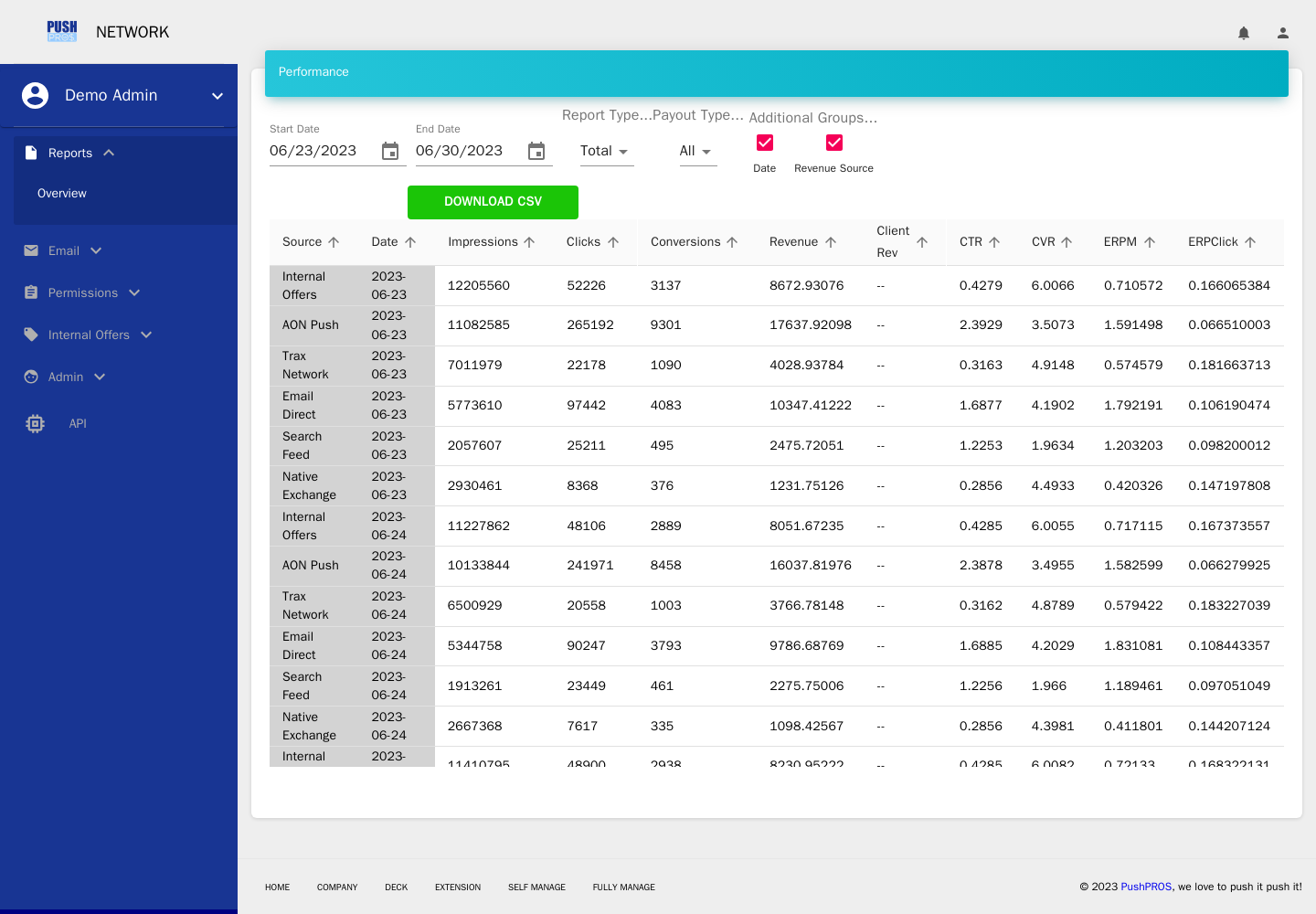The width and height of the screenshot is (1316, 914).
Task: Expand the Demo Admin profile chevron
Action: pyautogui.click(x=218, y=96)
